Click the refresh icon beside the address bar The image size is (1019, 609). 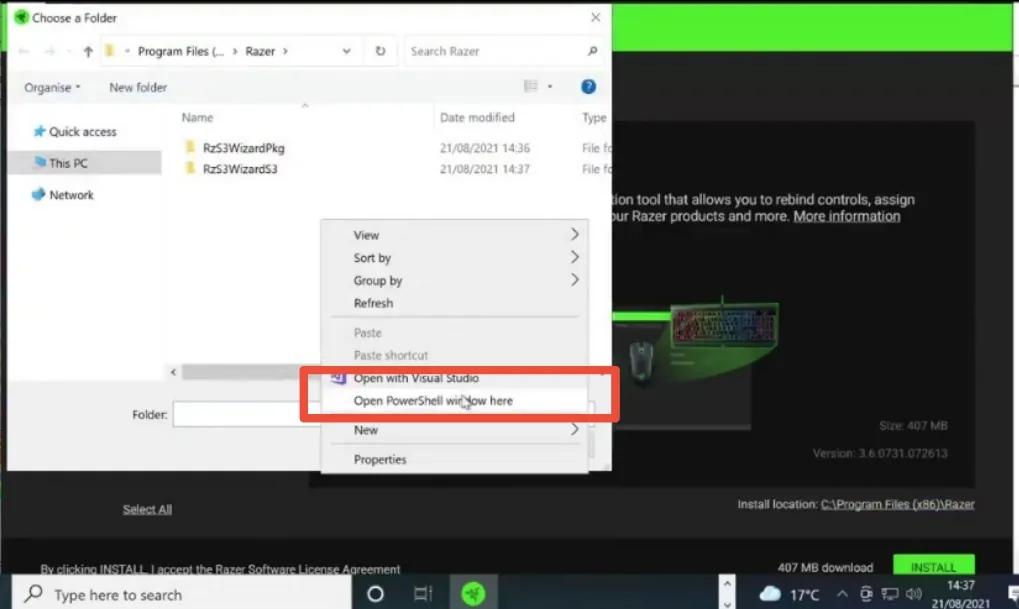[x=381, y=50]
